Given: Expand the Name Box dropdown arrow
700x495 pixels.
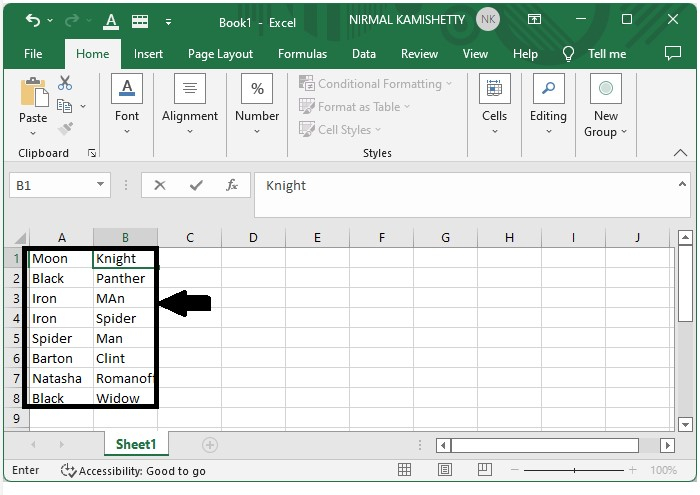Looking at the screenshot, I should tap(101, 185).
